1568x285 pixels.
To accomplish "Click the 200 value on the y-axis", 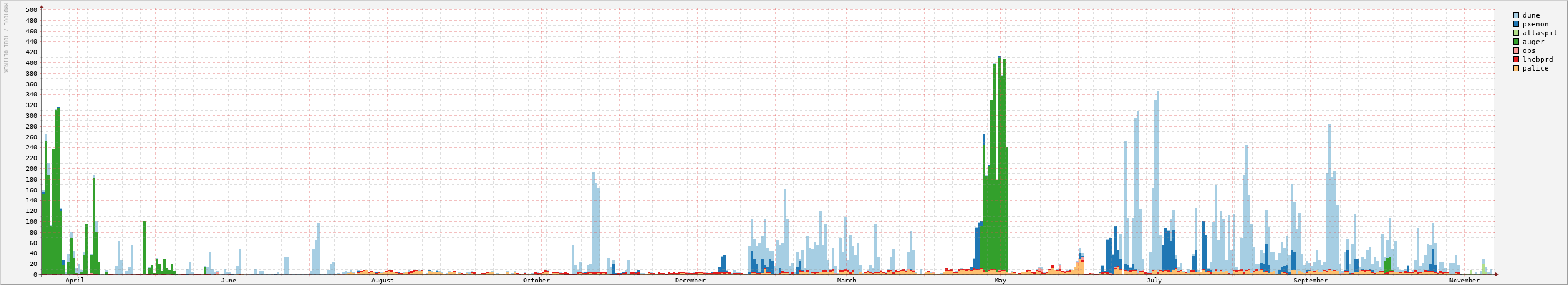I will [x=31, y=169].
